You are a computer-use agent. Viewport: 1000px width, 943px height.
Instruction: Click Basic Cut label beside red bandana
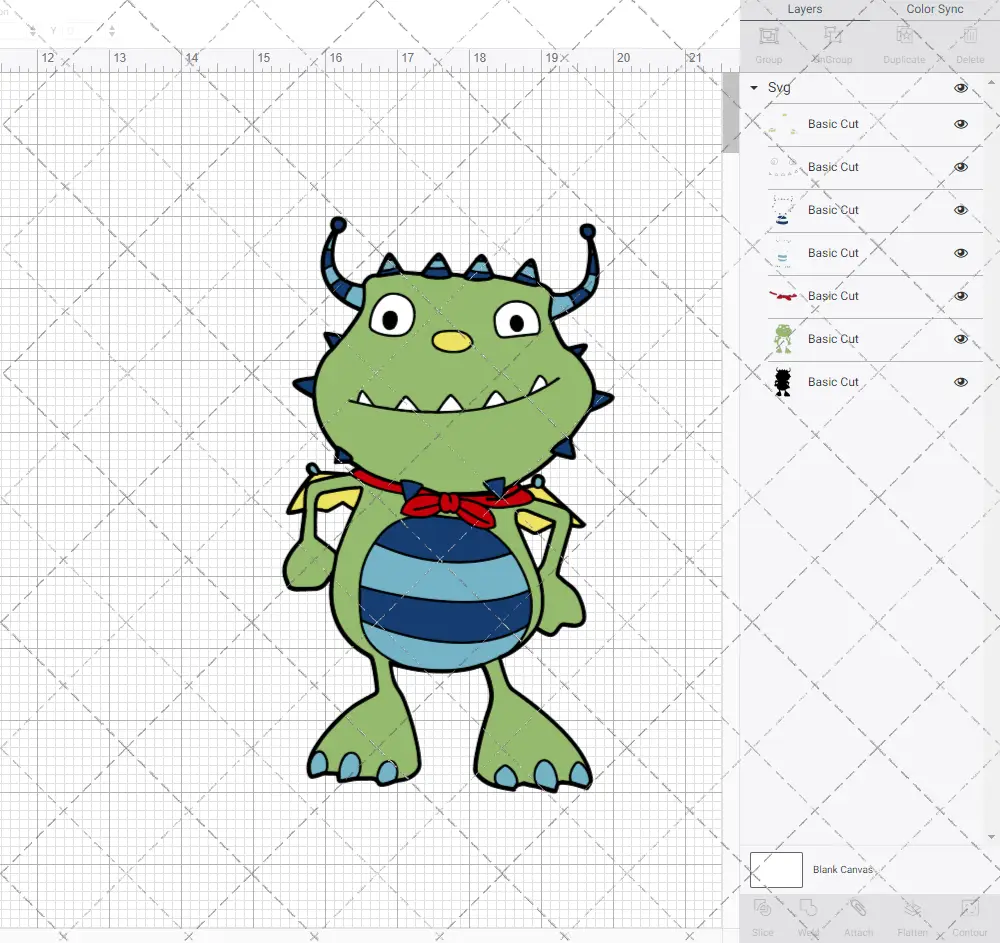point(833,296)
